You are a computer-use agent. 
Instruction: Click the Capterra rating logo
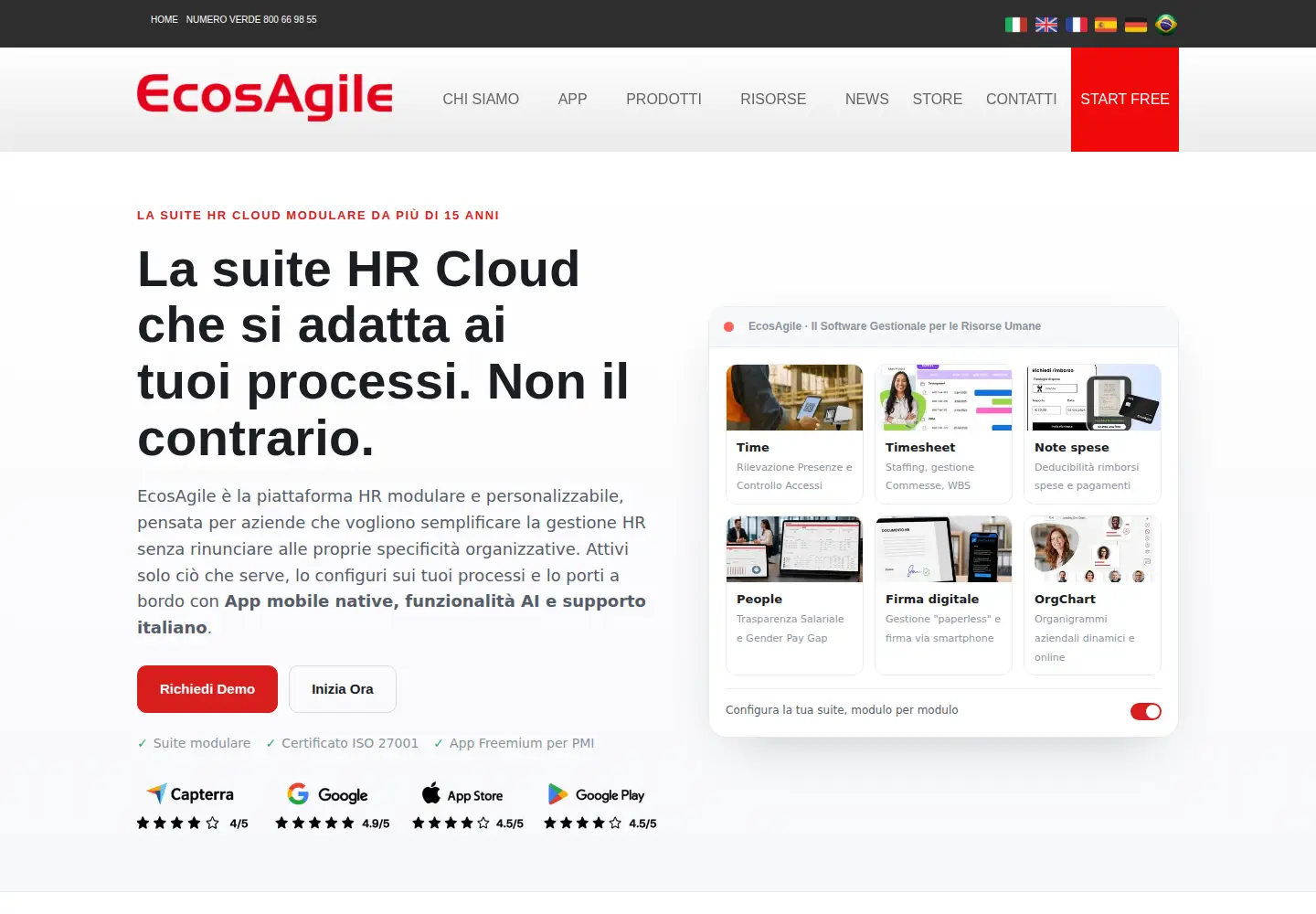click(190, 794)
